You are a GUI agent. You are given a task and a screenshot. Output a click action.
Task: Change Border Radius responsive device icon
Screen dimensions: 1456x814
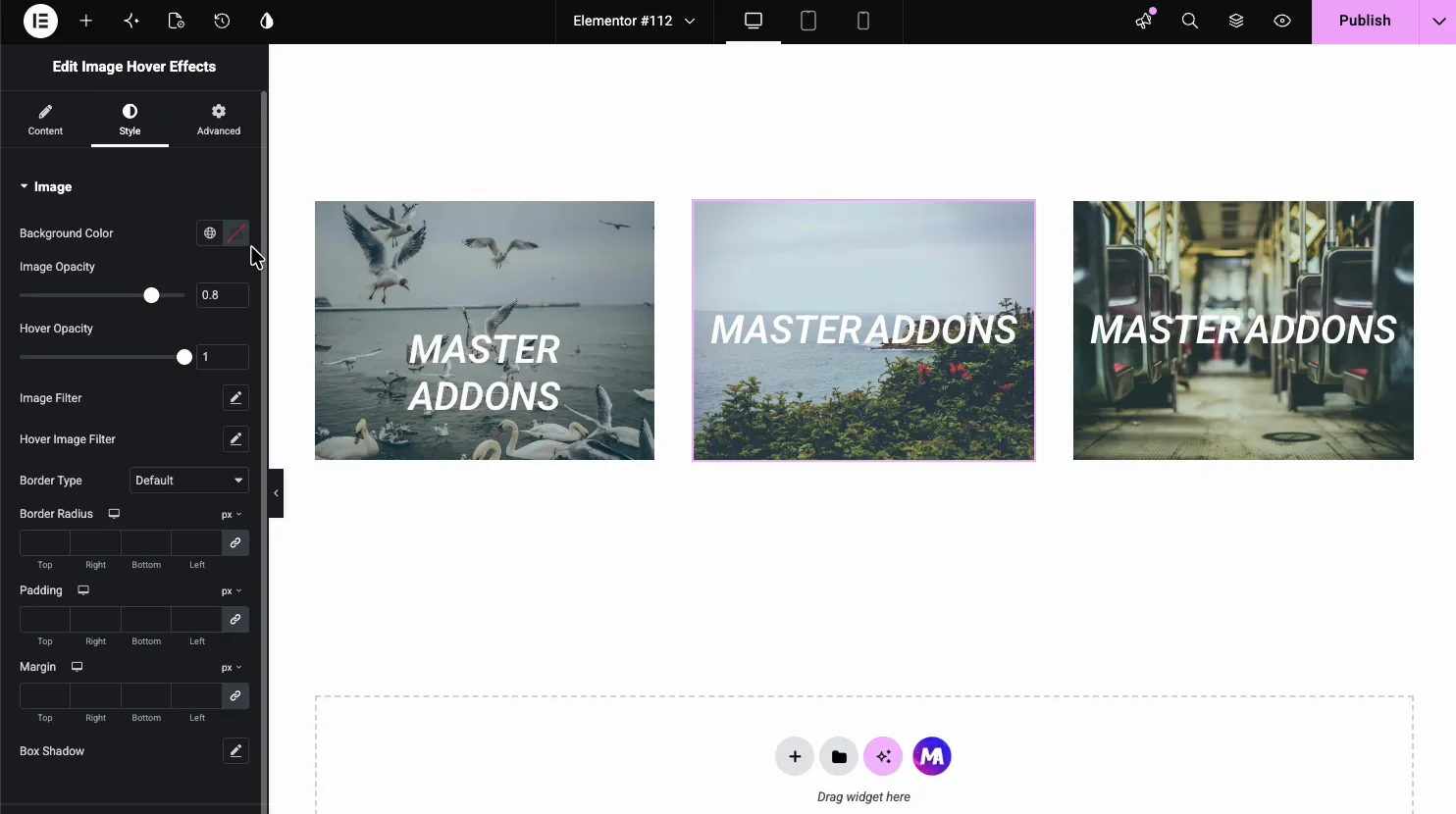(114, 514)
